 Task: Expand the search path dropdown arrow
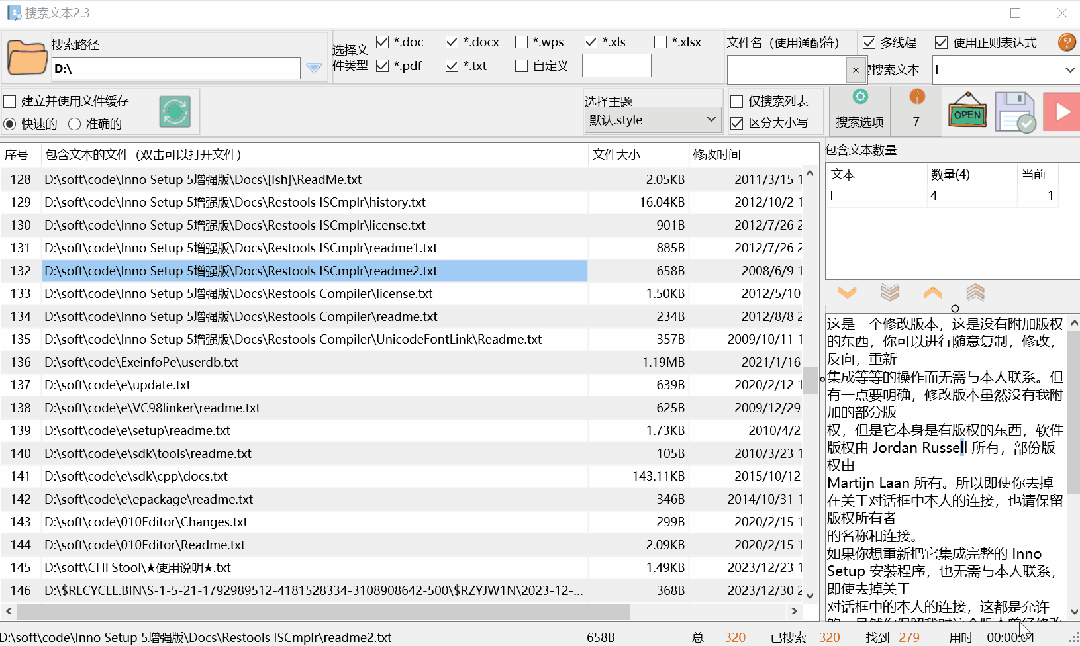(x=314, y=69)
